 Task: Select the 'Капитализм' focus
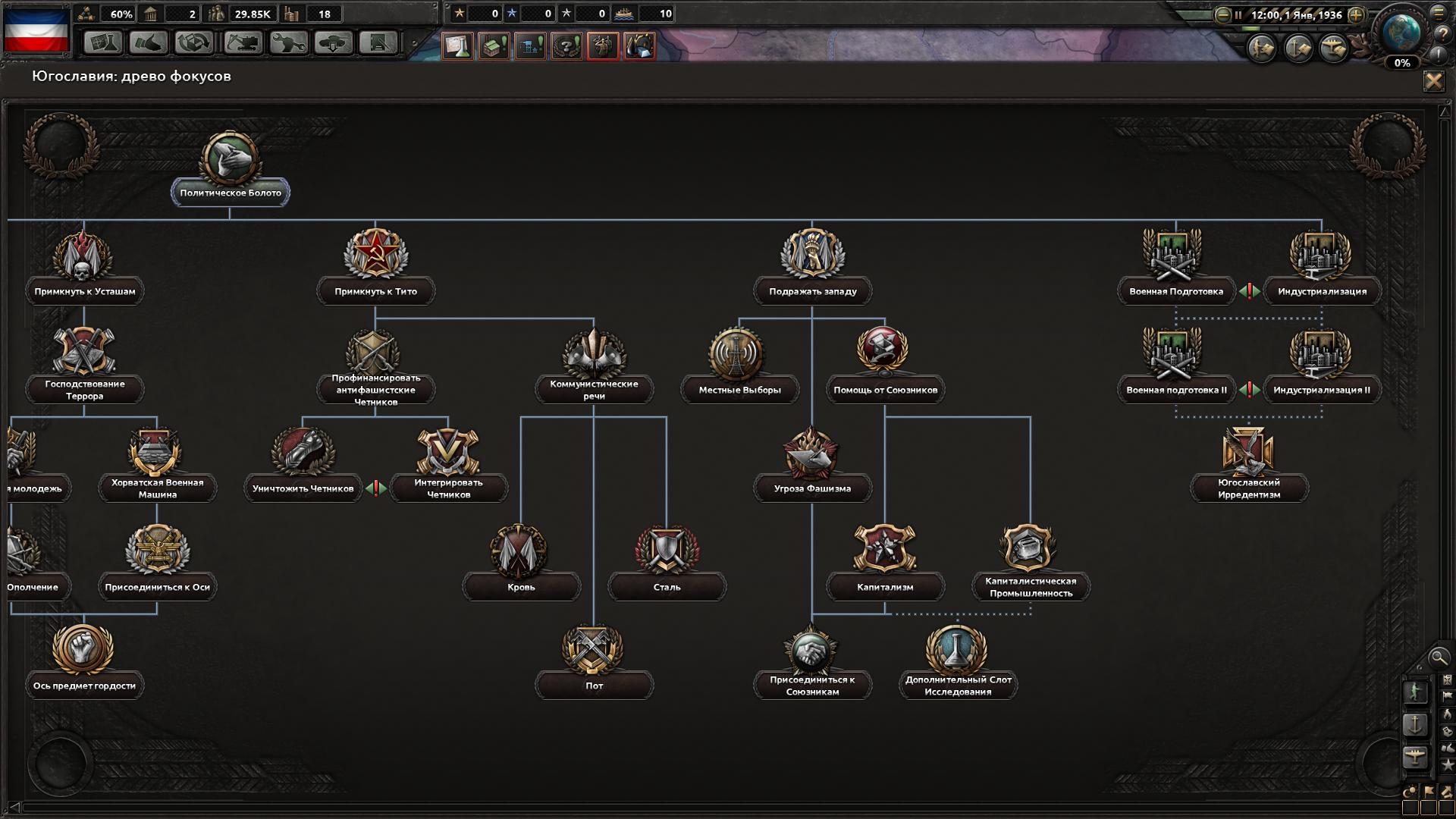885,562
